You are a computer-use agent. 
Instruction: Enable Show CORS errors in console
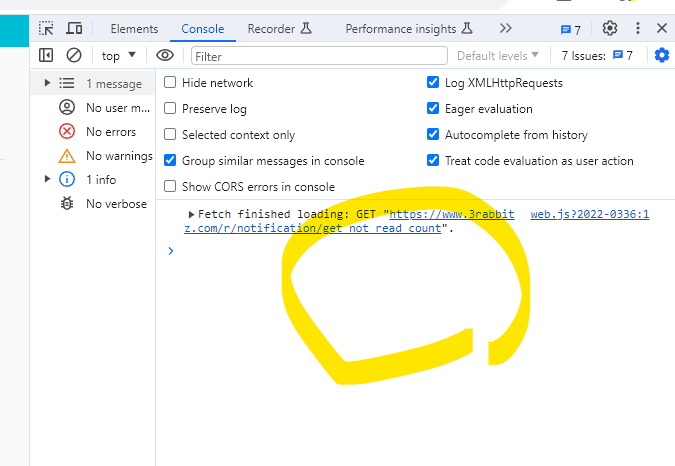click(x=170, y=186)
